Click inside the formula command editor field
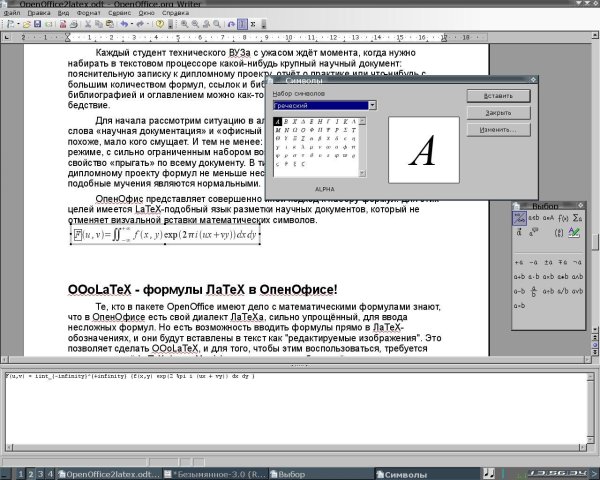This screenshot has width=600, height=480. [x=296, y=408]
